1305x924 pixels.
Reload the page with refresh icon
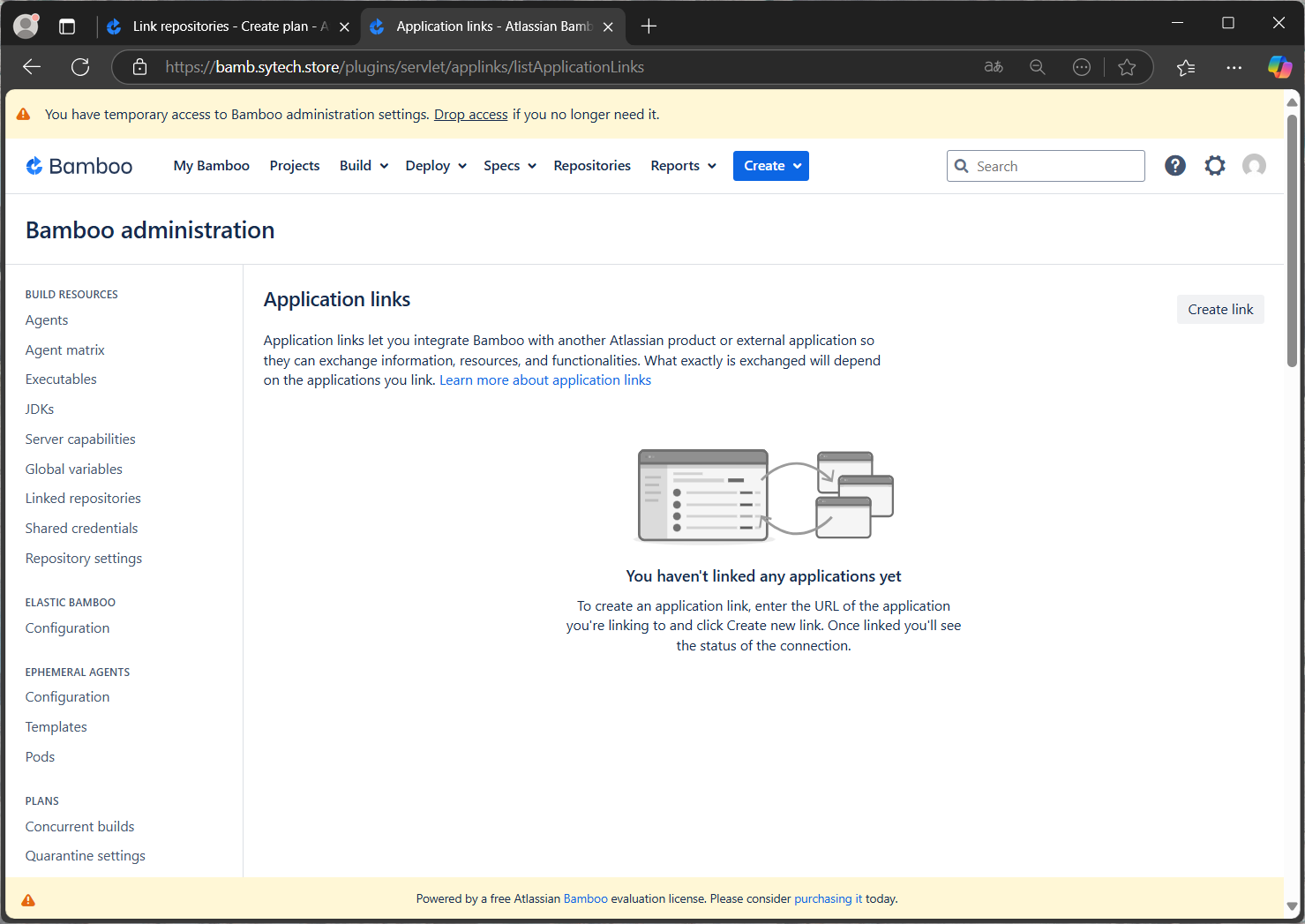coord(80,67)
